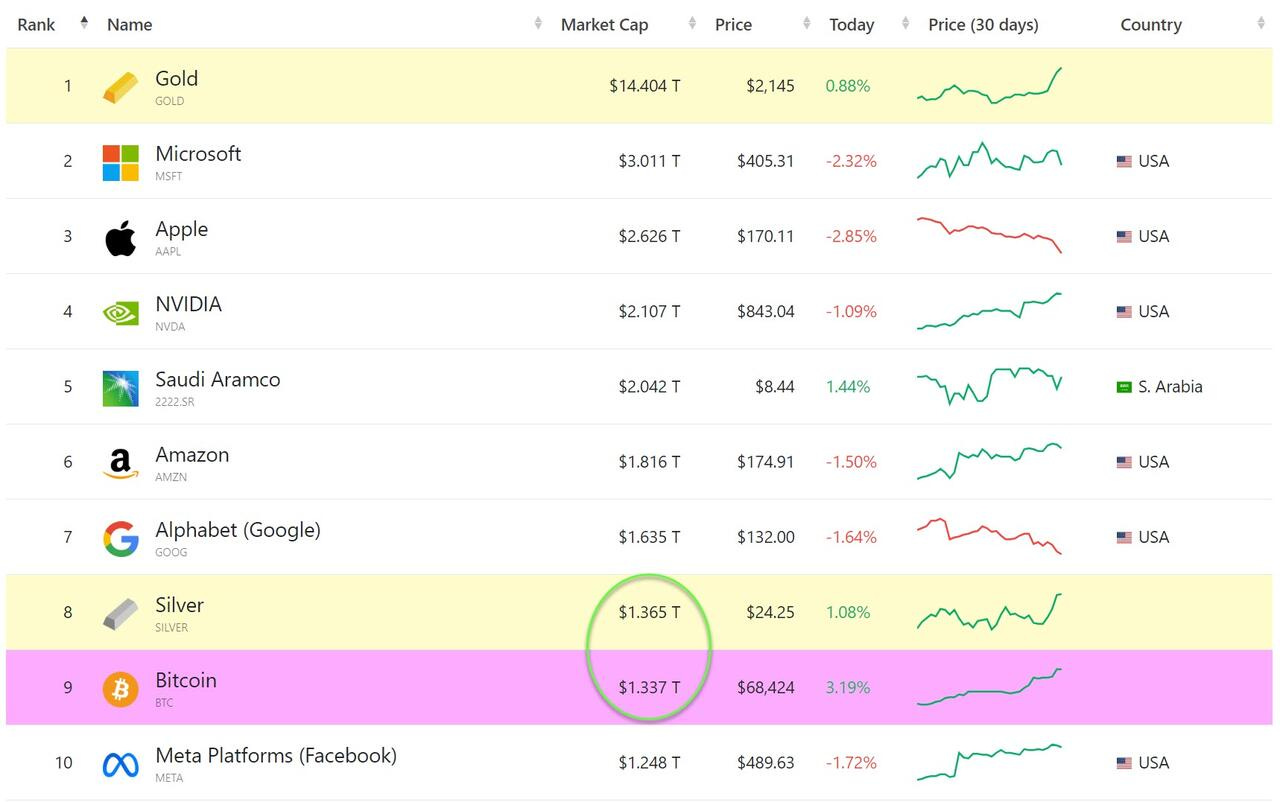Sort table by Rank column arrows
1280x802 pixels.
pos(84,23)
